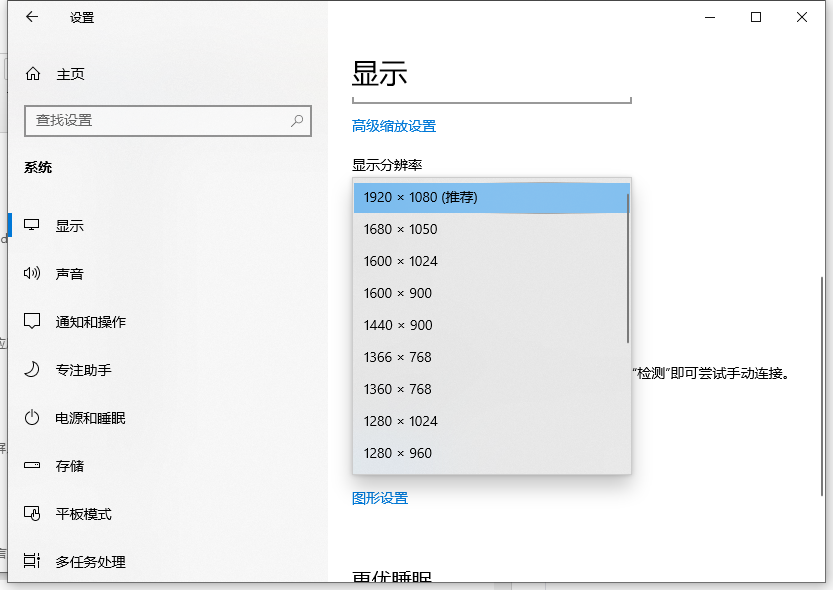Open the Multitasking (多任务处理) settings page

[90, 562]
